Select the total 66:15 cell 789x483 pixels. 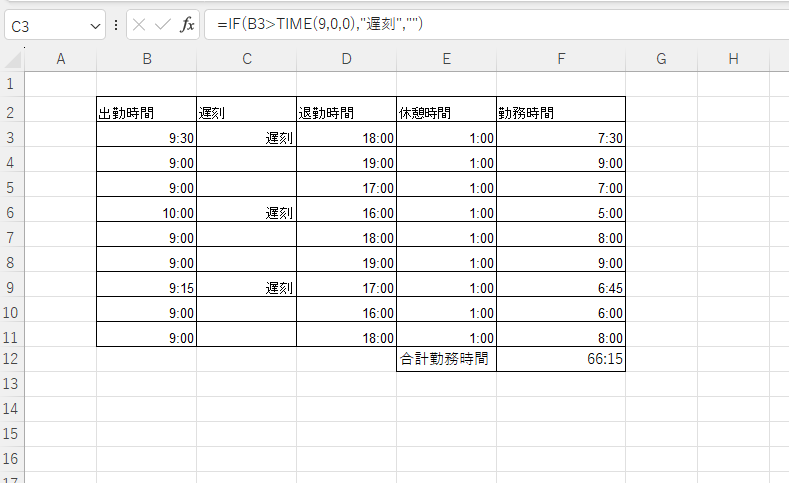[x=561, y=359]
